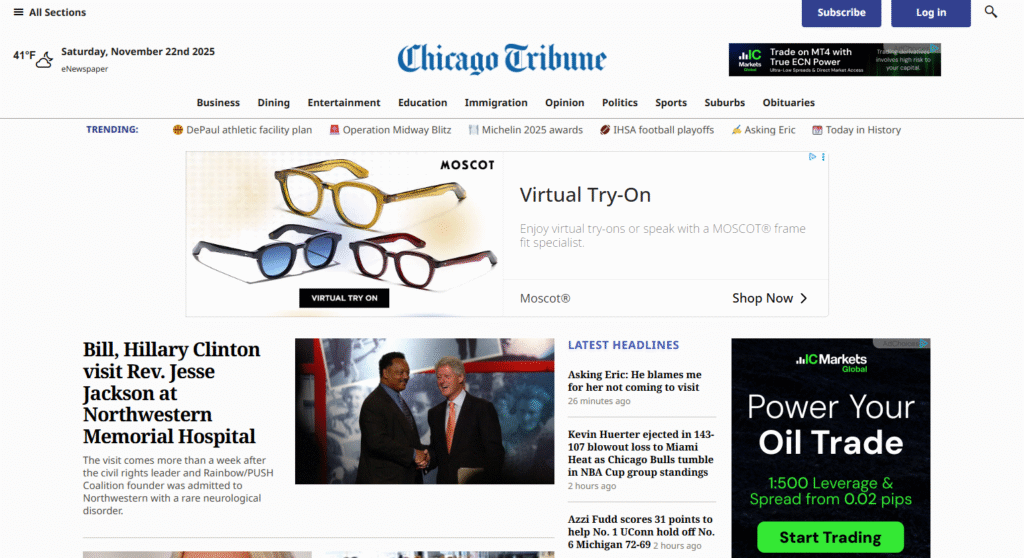Click Start Trading button in IC Markets ad
The image size is (1024, 558).
[x=830, y=537]
